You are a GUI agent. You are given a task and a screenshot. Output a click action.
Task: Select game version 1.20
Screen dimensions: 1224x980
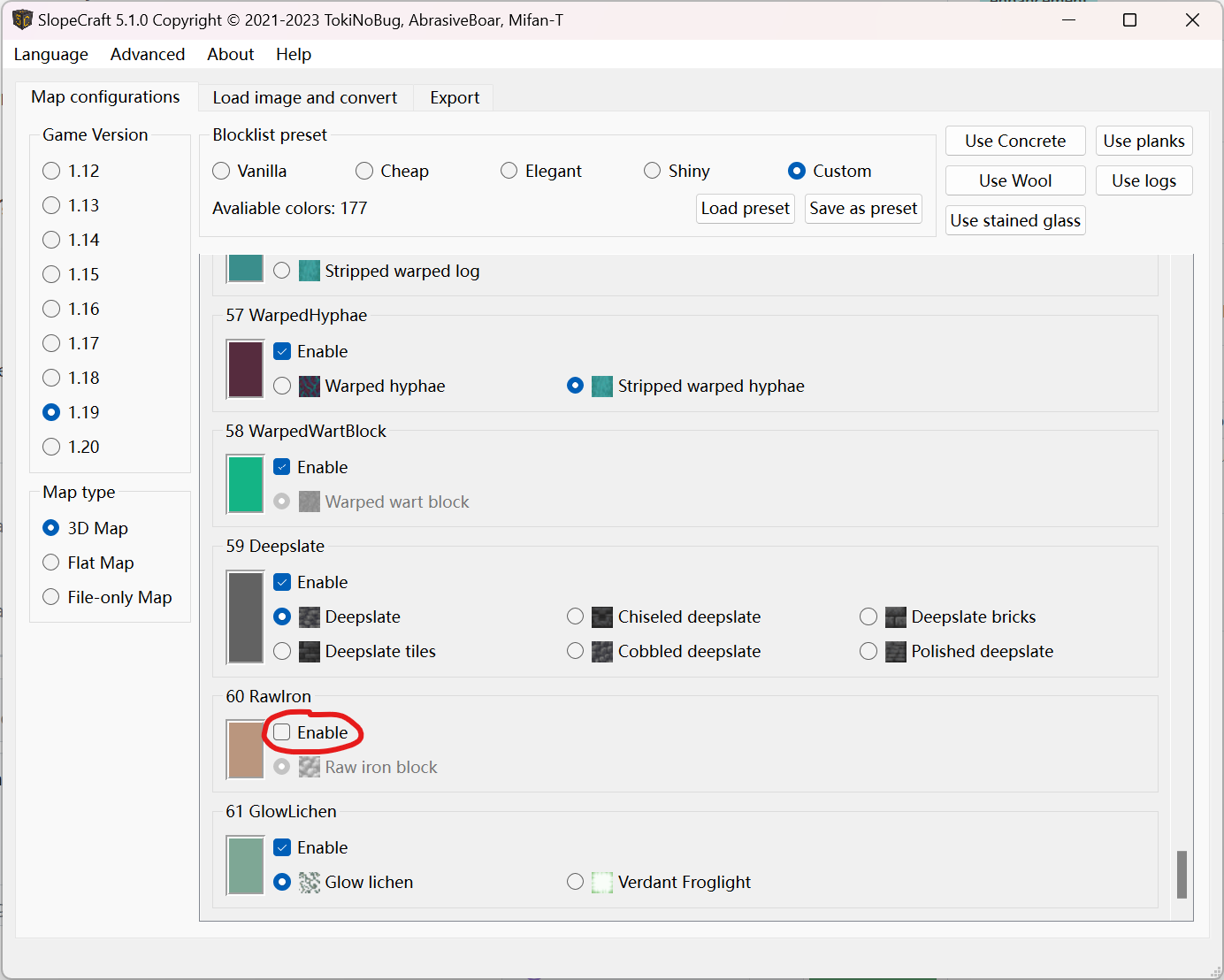point(50,447)
